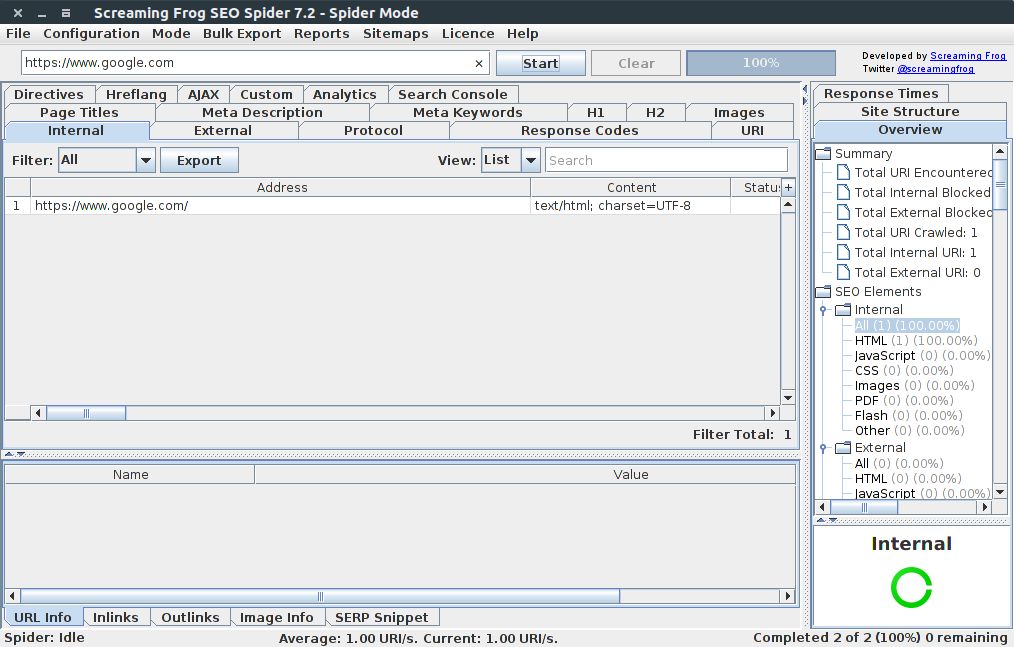
Task: Select the https://www.google.com/ address row
Action: (x=393, y=206)
